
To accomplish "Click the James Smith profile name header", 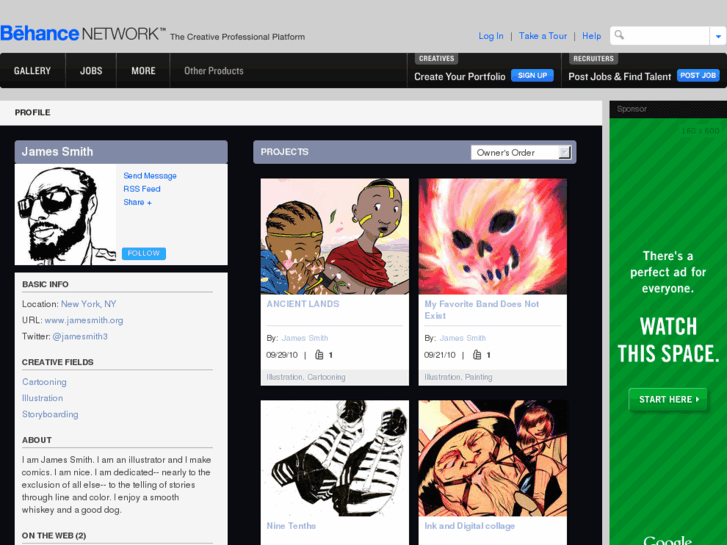I will [x=57, y=152].
